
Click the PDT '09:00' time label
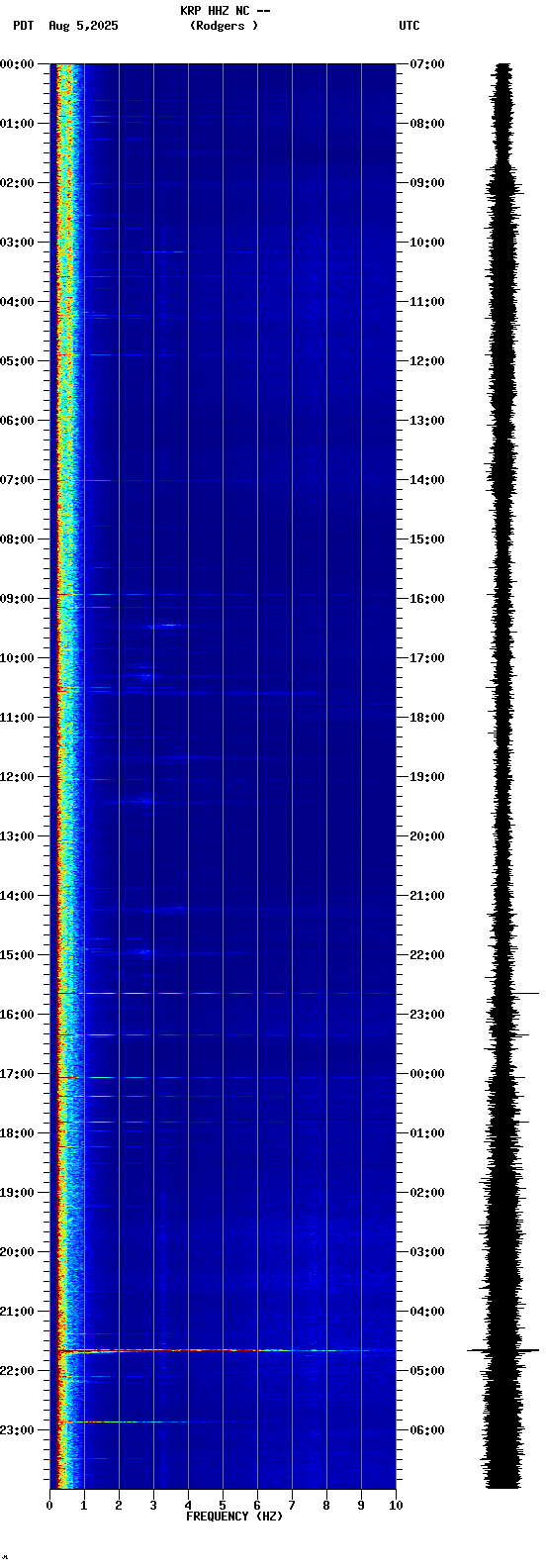click(18, 599)
